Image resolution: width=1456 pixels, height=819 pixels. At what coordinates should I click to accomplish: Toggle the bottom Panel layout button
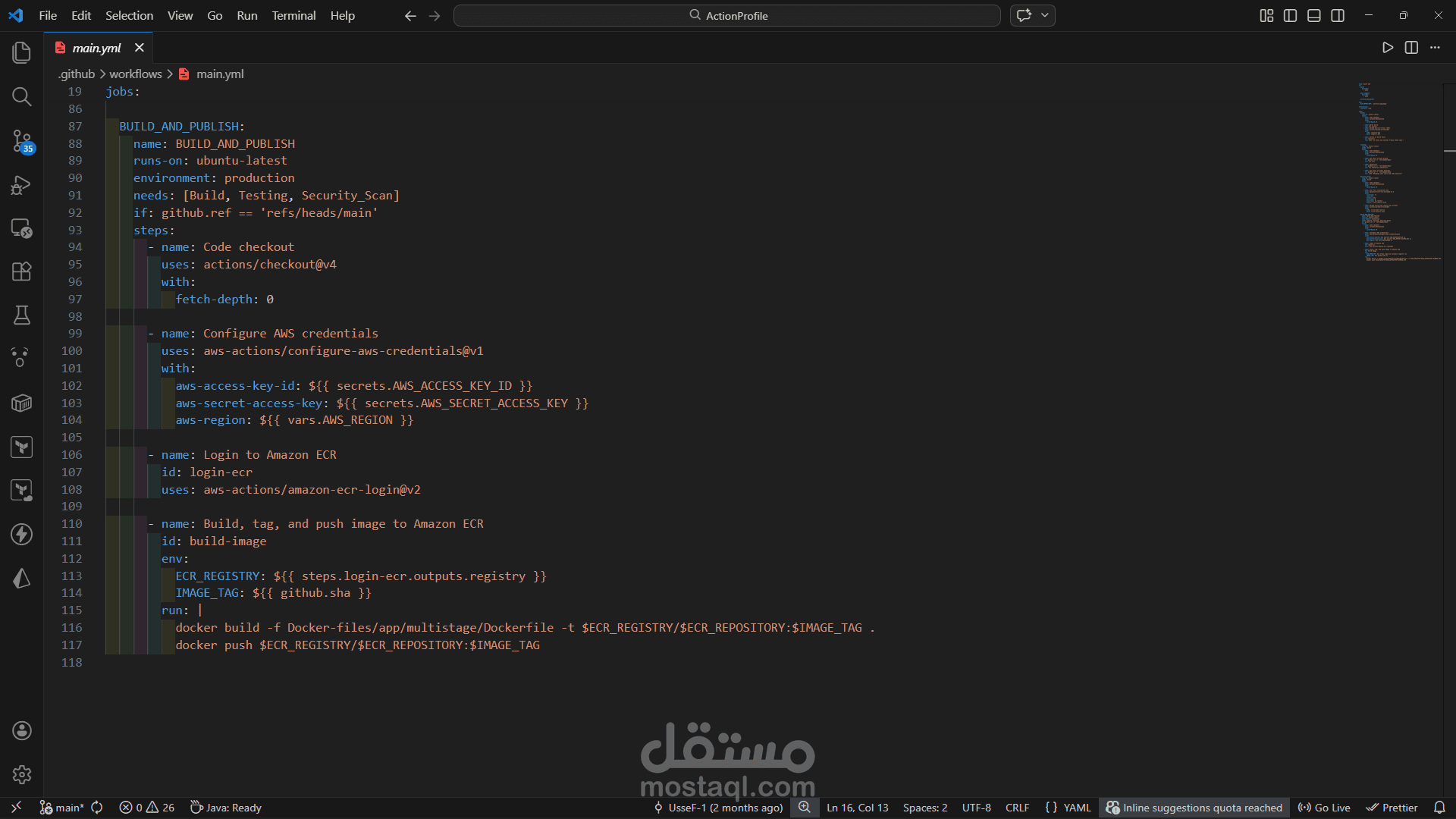(1314, 16)
